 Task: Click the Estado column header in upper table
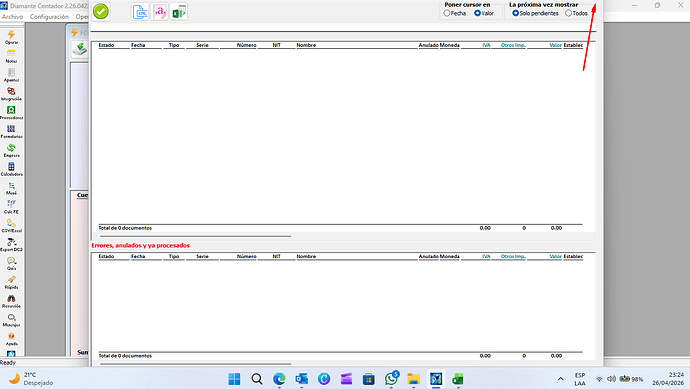pos(106,45)
